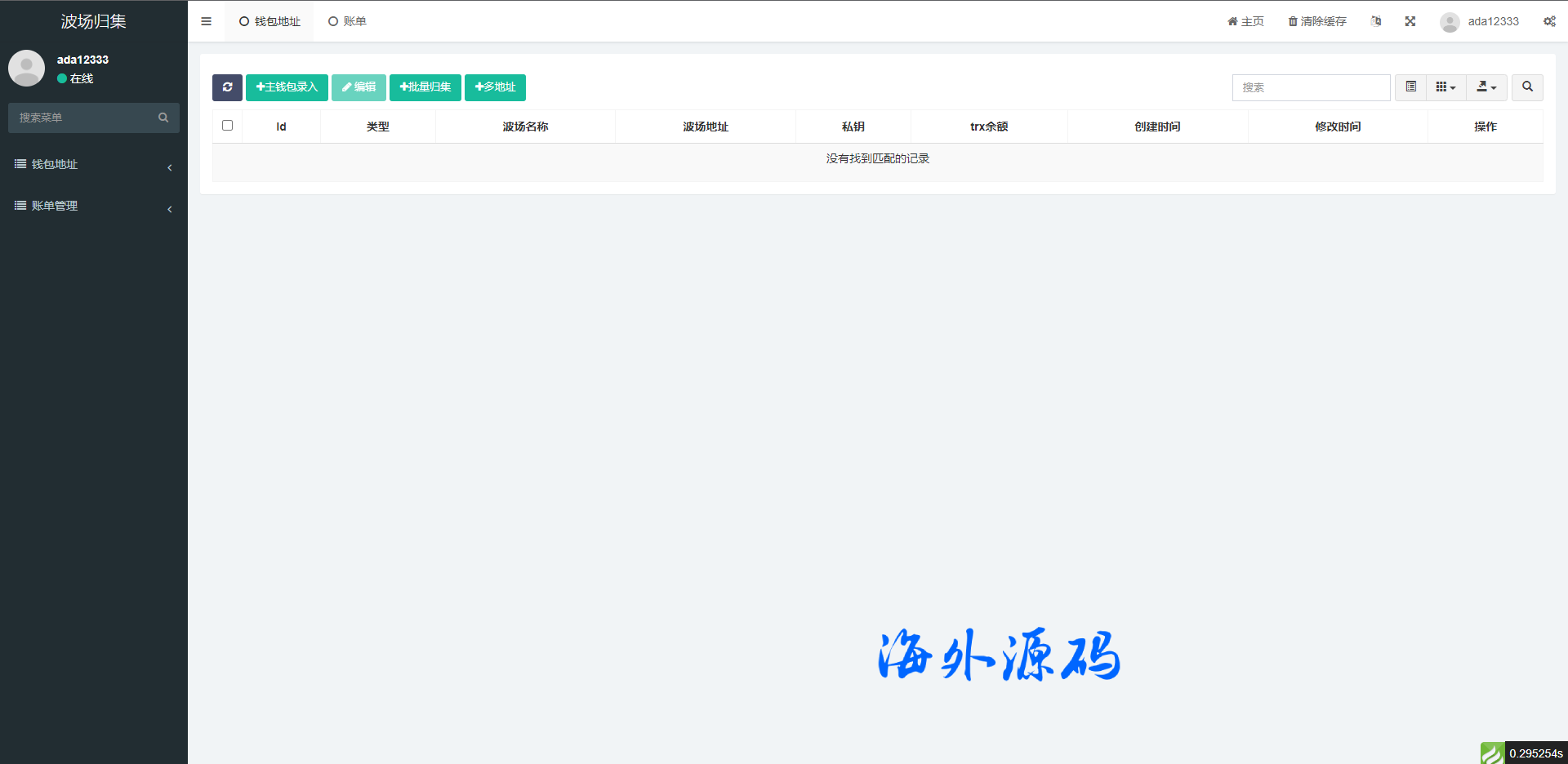1568x764 pixels.
Task: Toggle the sidebar hamburger menu icon
Action: 206,21
